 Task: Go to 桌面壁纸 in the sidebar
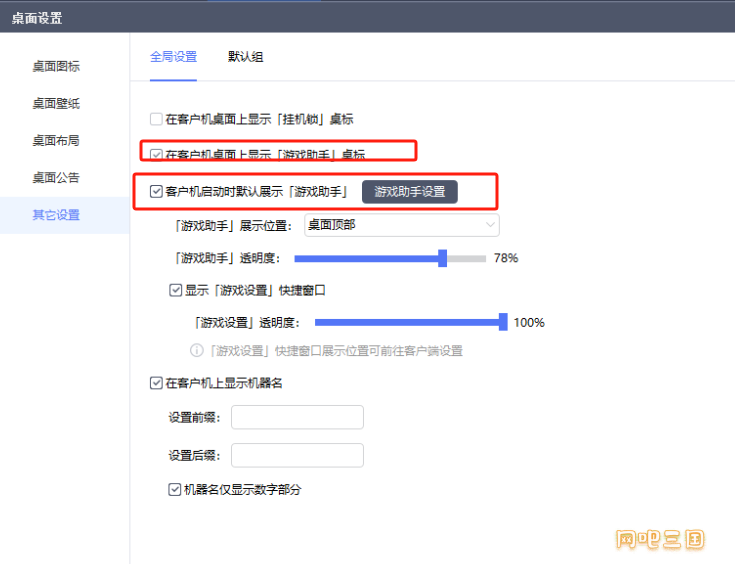coord(56,104)
